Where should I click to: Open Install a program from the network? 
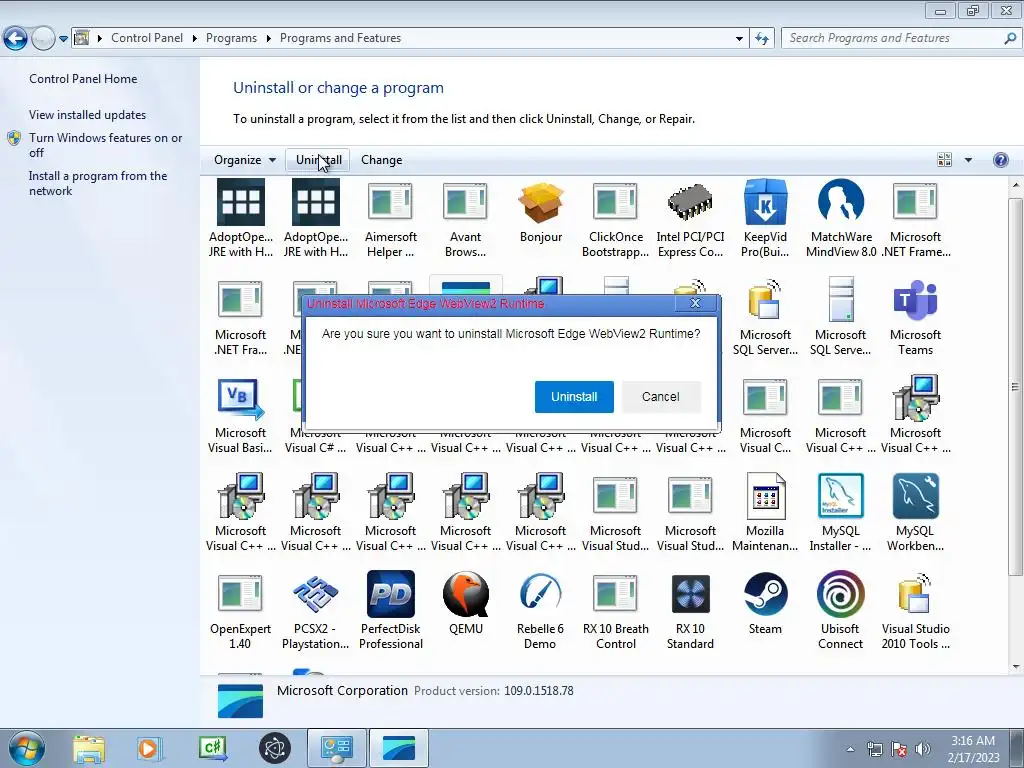click(x=98, y=184)
